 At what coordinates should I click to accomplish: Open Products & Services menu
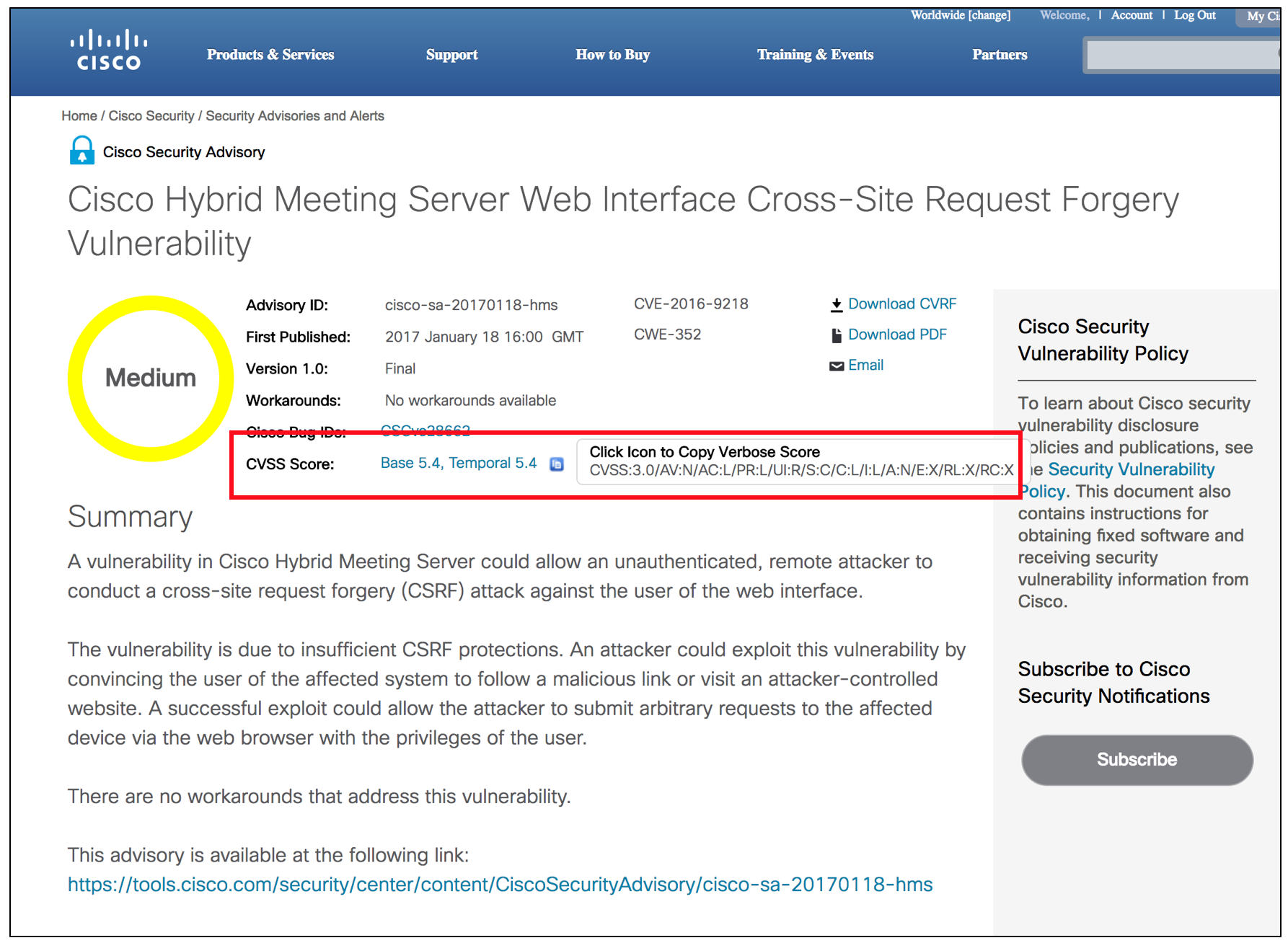(x=270, y=55)
